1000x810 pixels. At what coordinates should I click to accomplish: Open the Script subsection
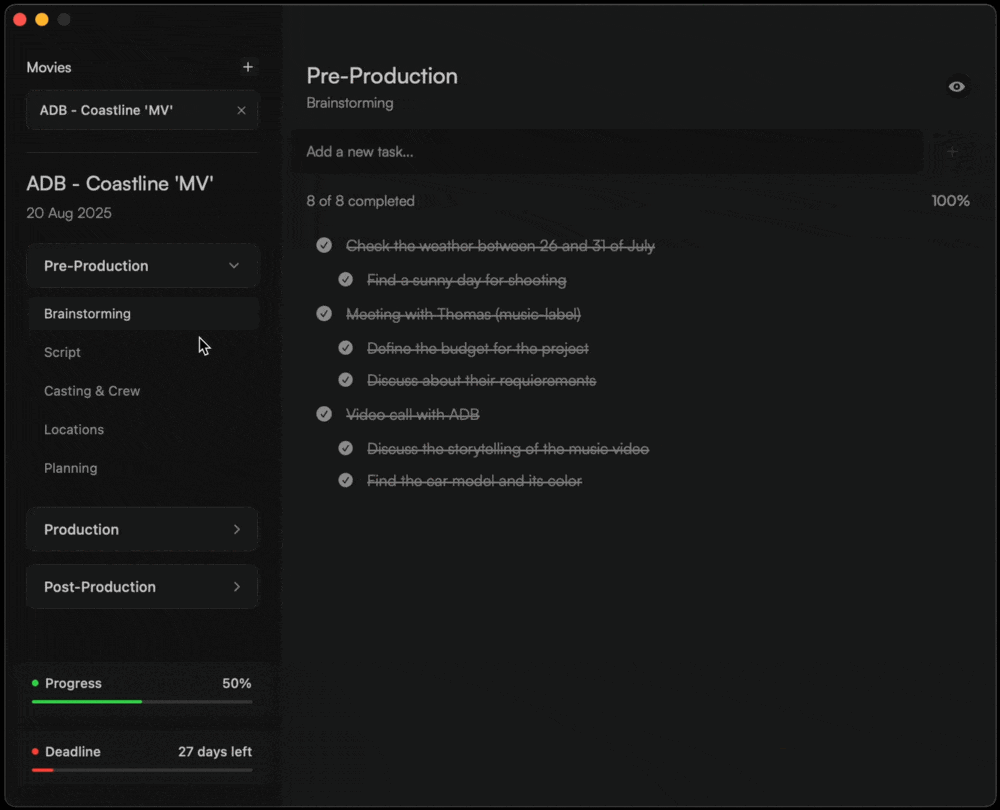coord(63,352)
